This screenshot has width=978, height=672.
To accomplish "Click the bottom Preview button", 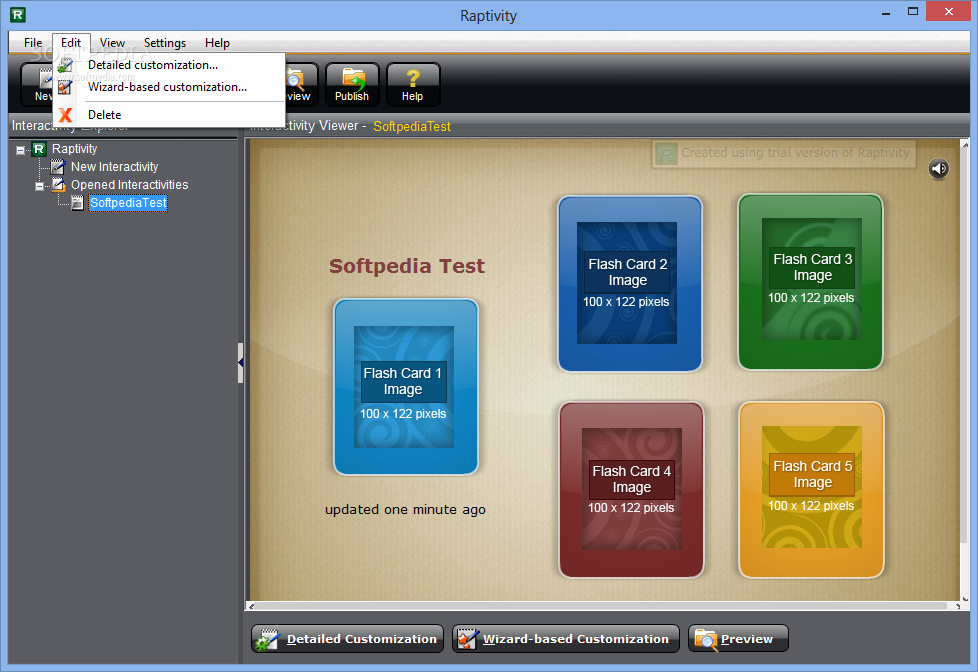I will point(738,639).
